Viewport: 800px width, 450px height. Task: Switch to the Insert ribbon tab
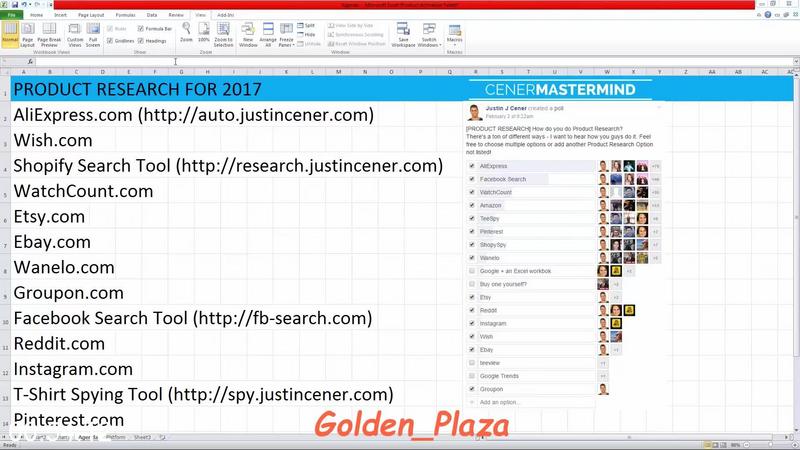60,15
